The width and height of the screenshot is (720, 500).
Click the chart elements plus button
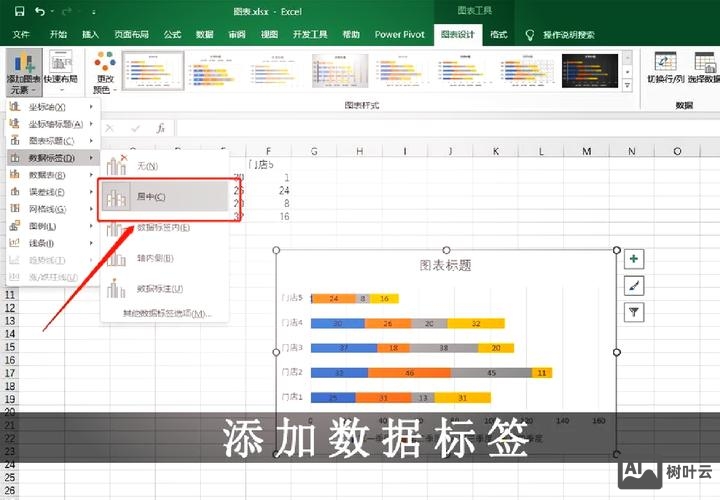634,259
